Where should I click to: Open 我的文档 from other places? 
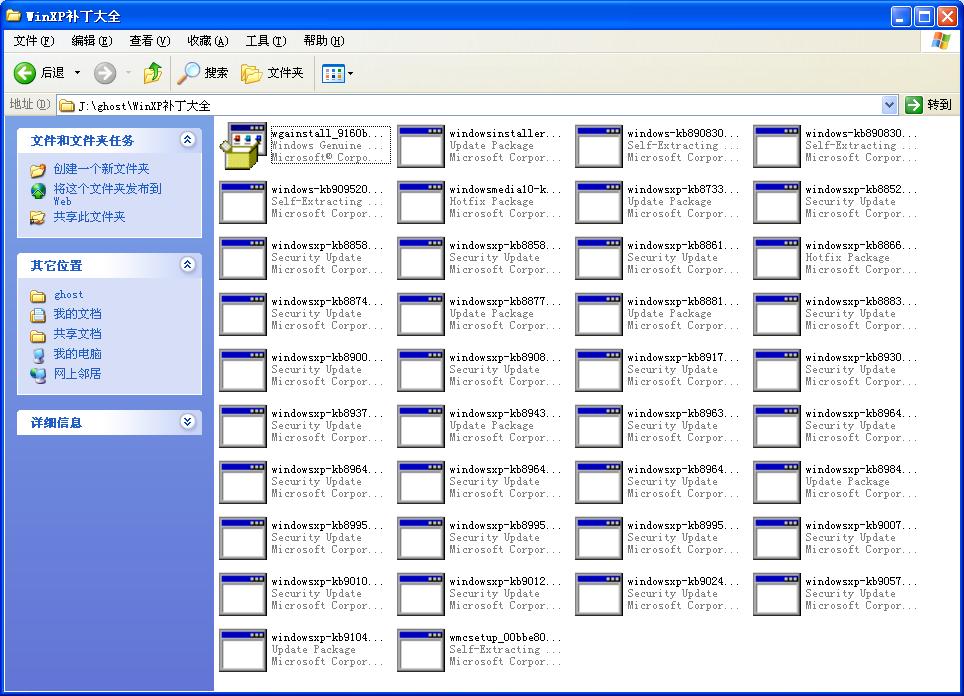point(77,314)
